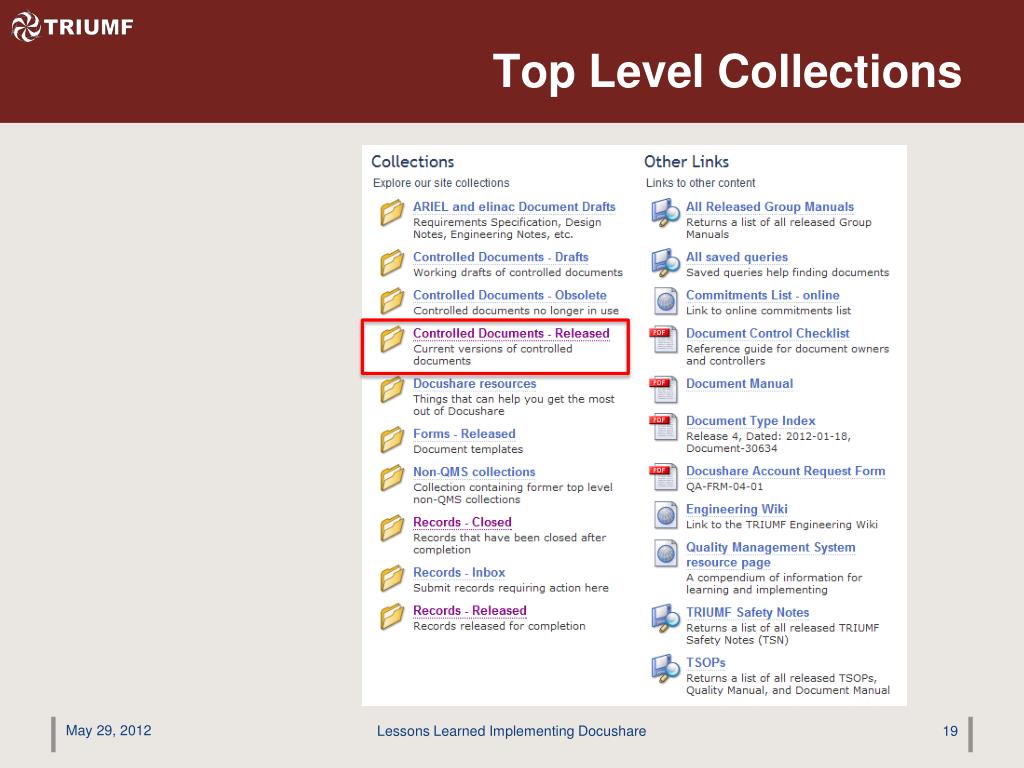
Task: Open Docushare resources collection
Action: (x=474, y=383)
